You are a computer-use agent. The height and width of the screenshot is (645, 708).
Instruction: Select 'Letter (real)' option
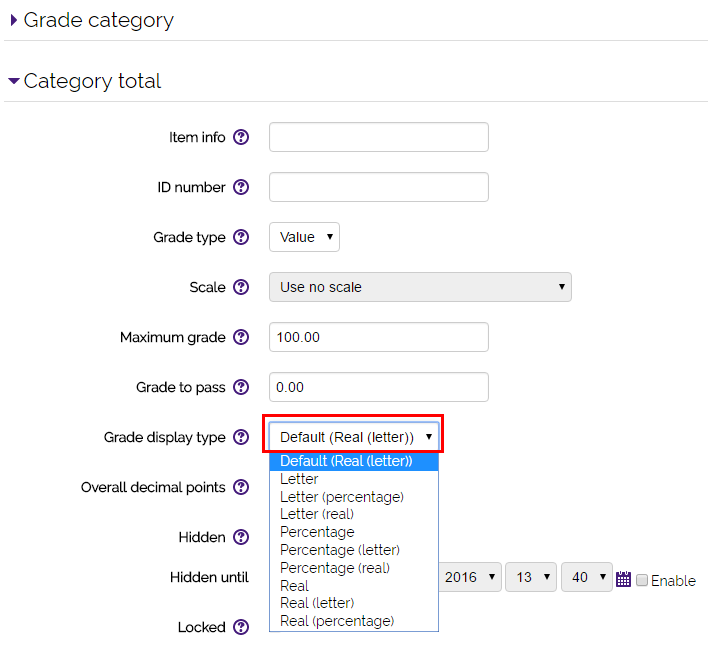pos(354,514)
